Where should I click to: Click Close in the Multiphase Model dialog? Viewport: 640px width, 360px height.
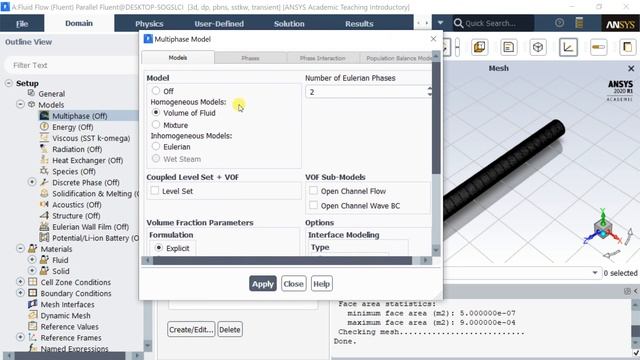(293, 284)
